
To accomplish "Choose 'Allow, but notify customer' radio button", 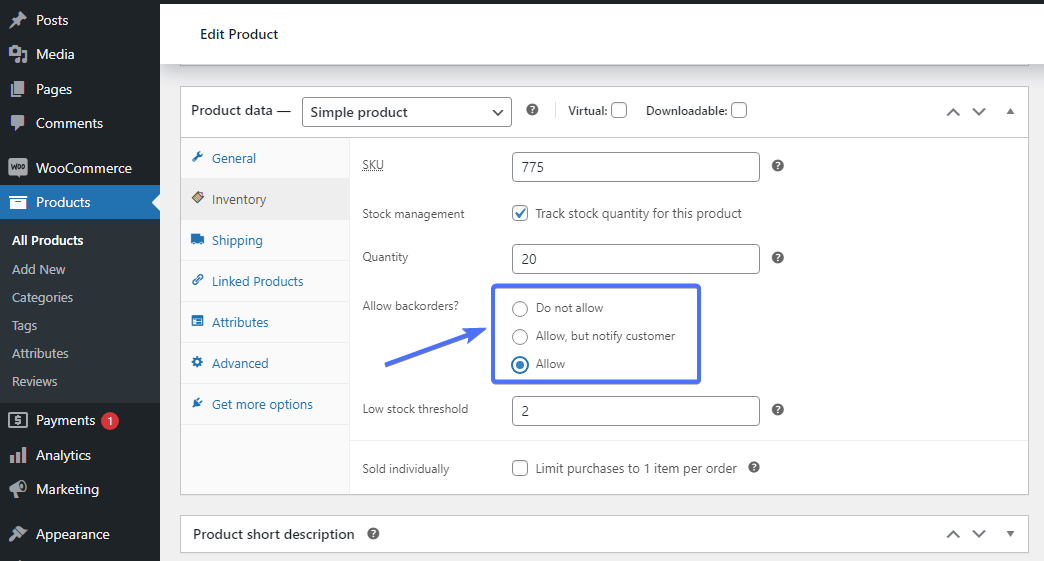I will point(520,336).
